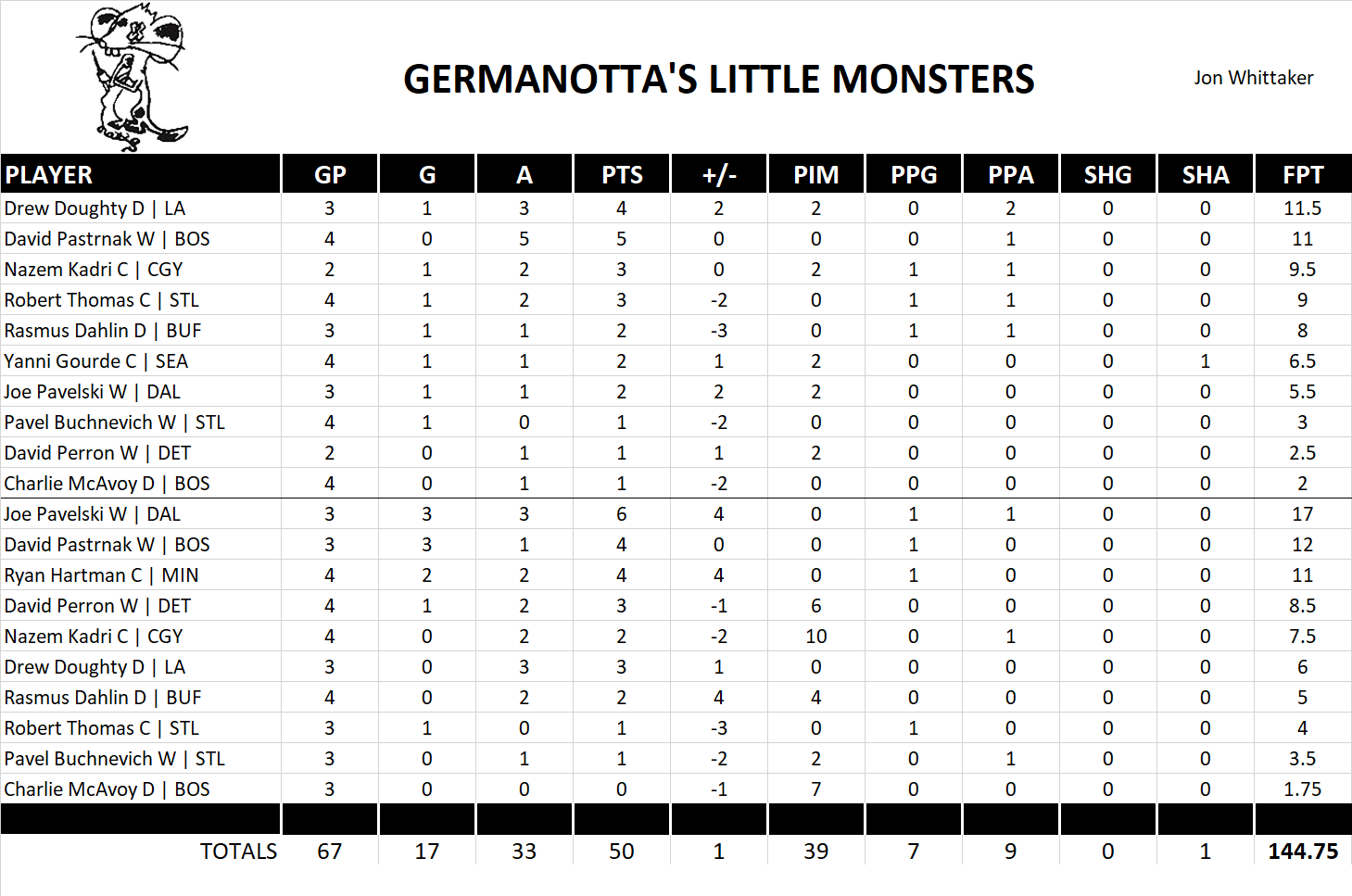
Task: Click the Jon Whittaker owner name
Action: tap(1253, 78)
